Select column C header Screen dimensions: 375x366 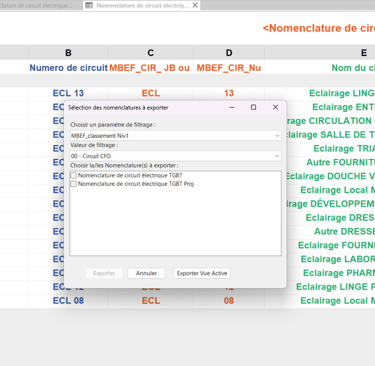pyautogui.click(x=151, y=53)
